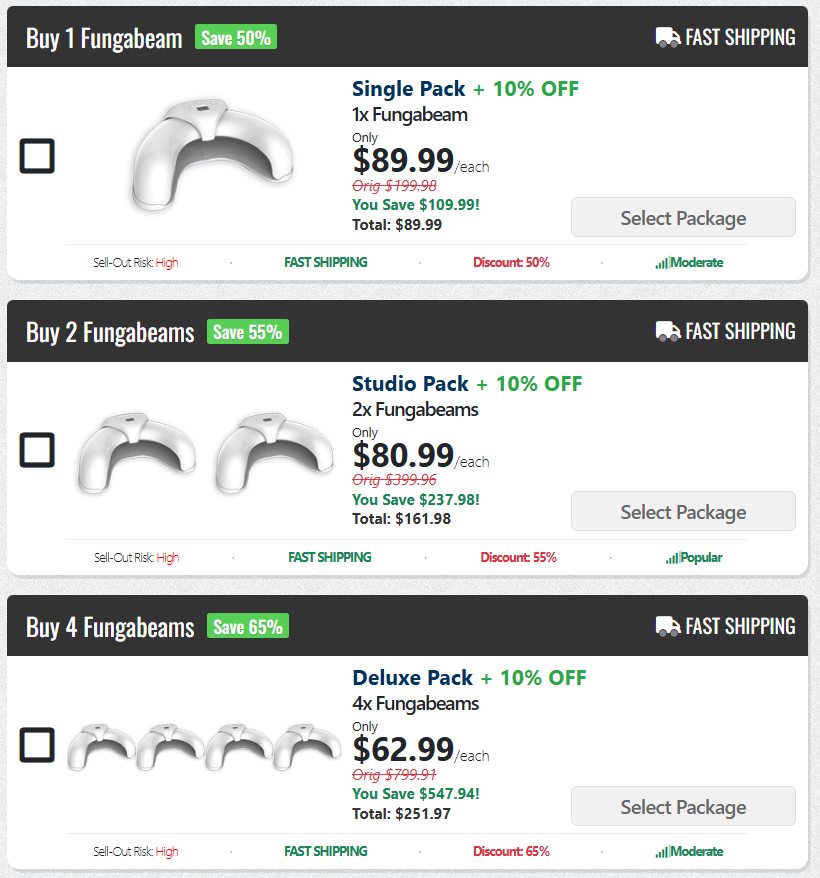Click signal bars icon beside Popular
Viewport: 820px width, 878px height.
click(x=672, y=558)
